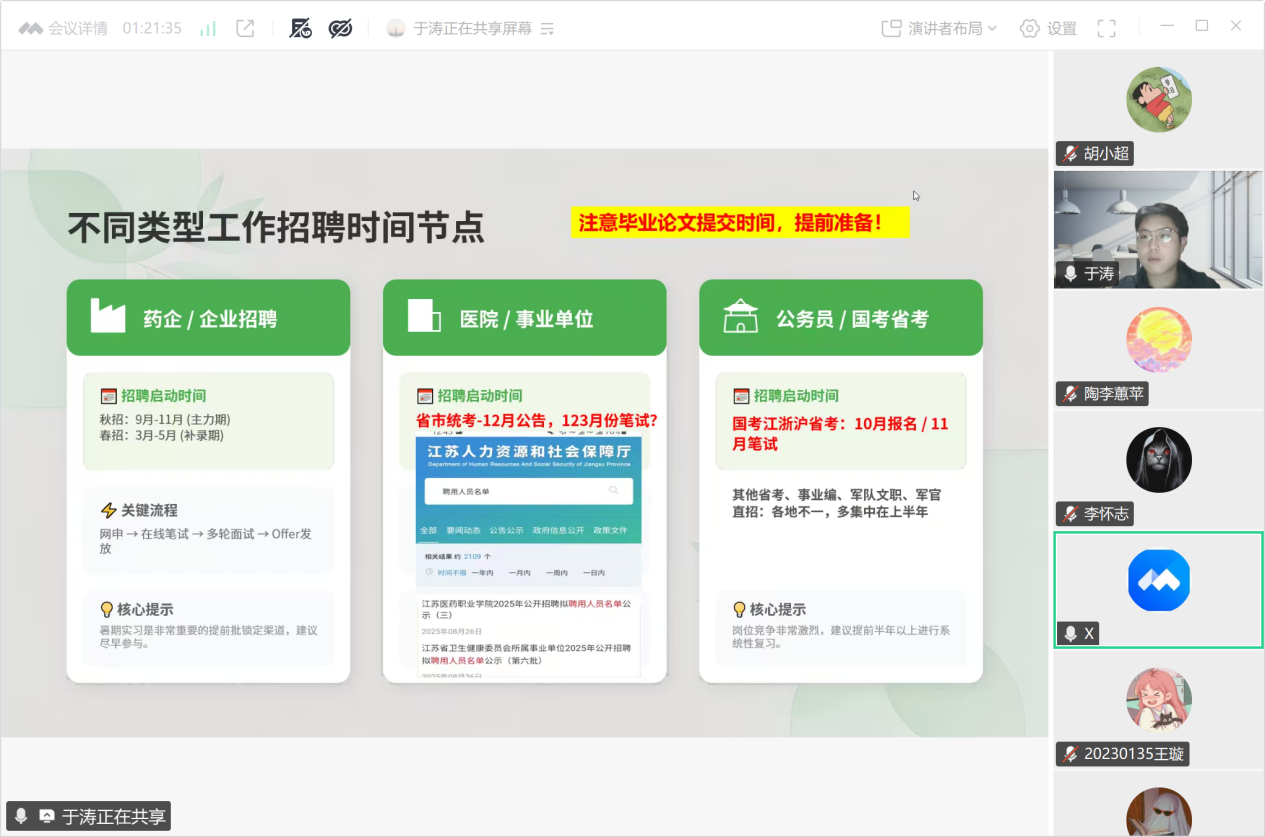This screenshot has width=1265, height=837.
Task: Enter full screen mode via the corner-brackets icon
Action: point(1106,28)
